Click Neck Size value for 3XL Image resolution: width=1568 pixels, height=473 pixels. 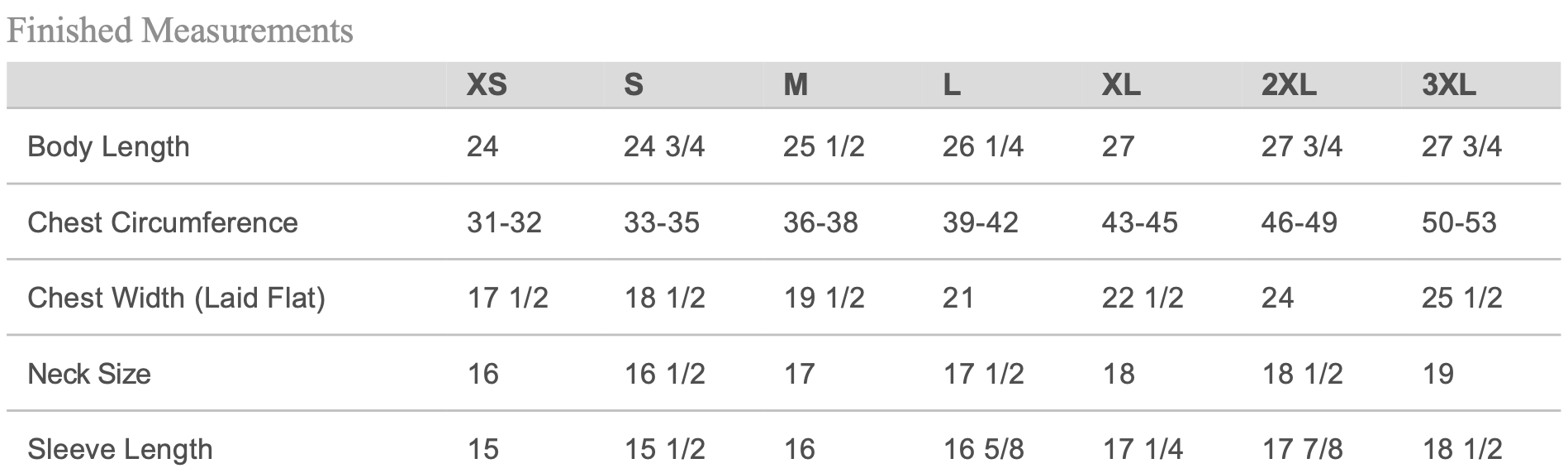(1437, 374)
